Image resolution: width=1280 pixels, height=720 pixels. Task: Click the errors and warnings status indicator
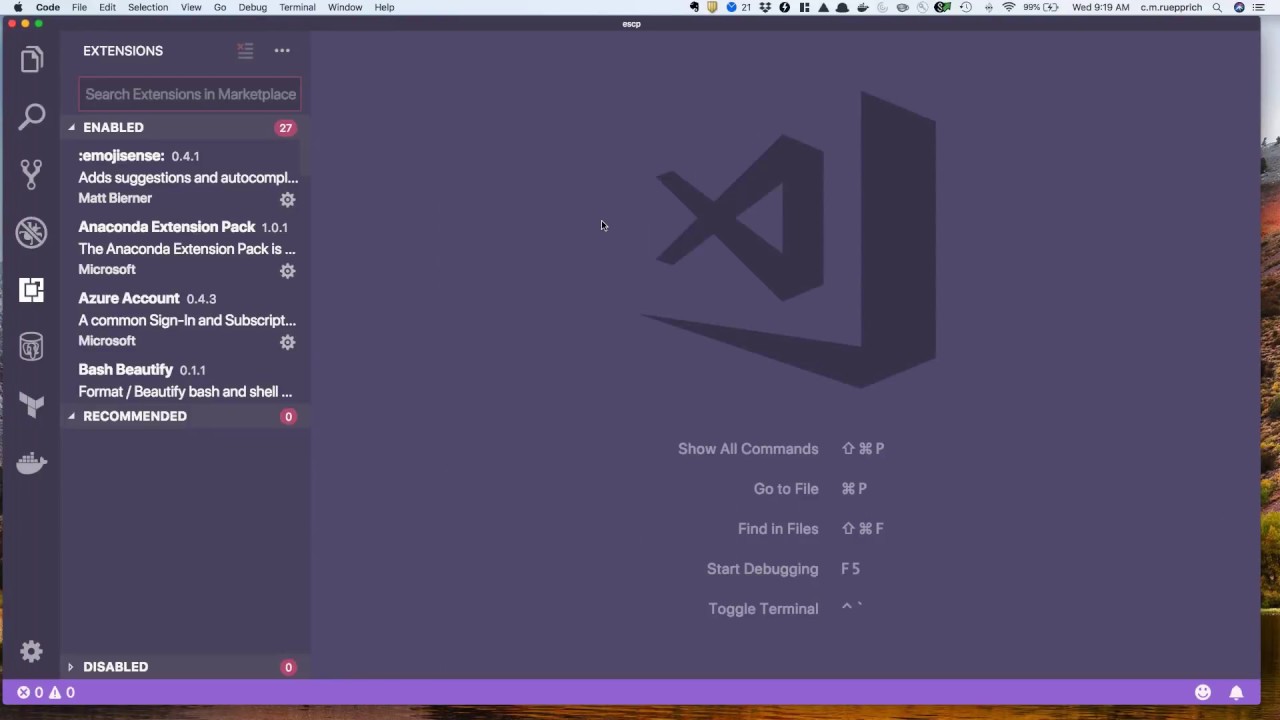[x=46, y=692]
